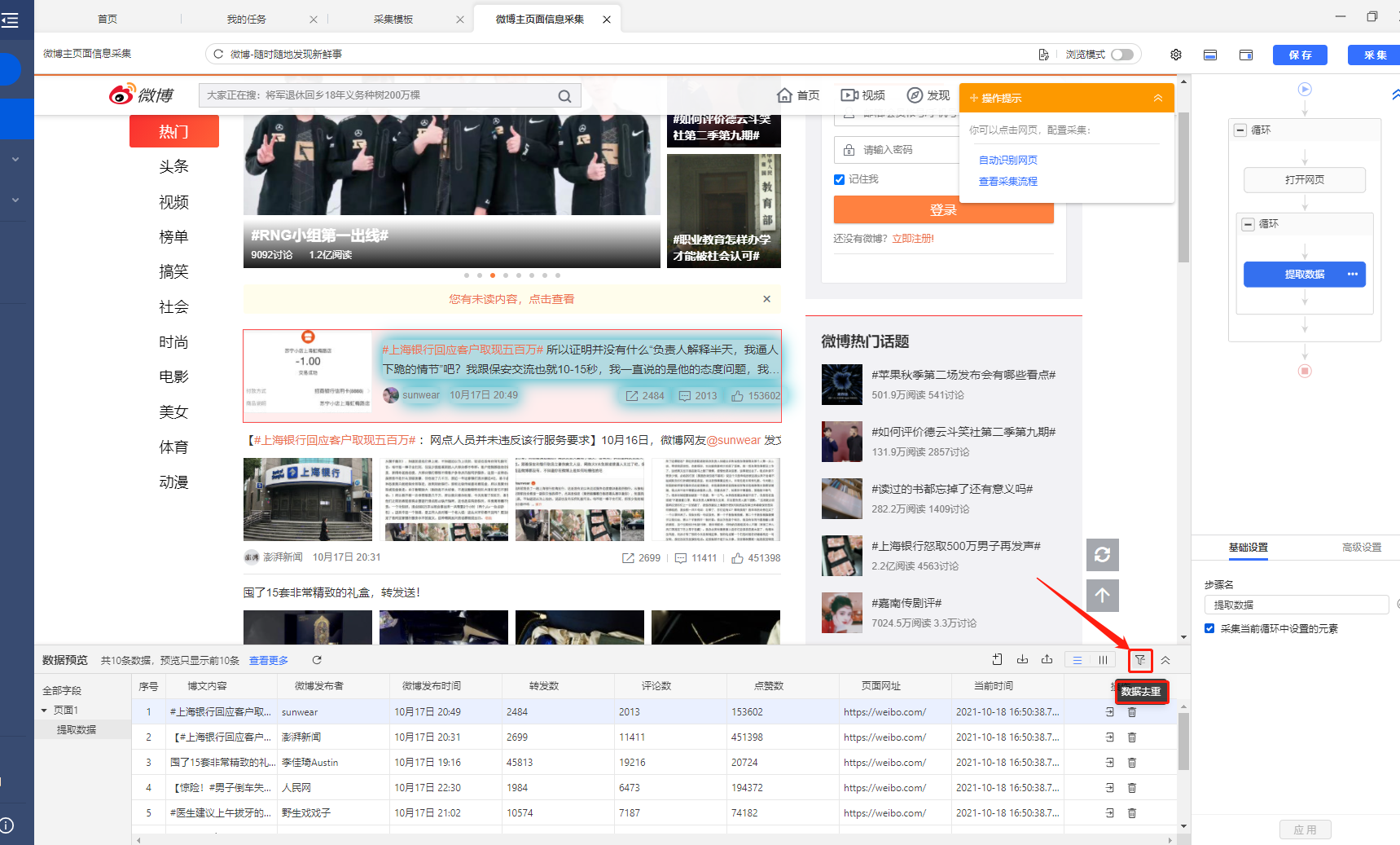Click the 立即注册 link
This screenshot has height=845, width=1400.
(913, 239)
